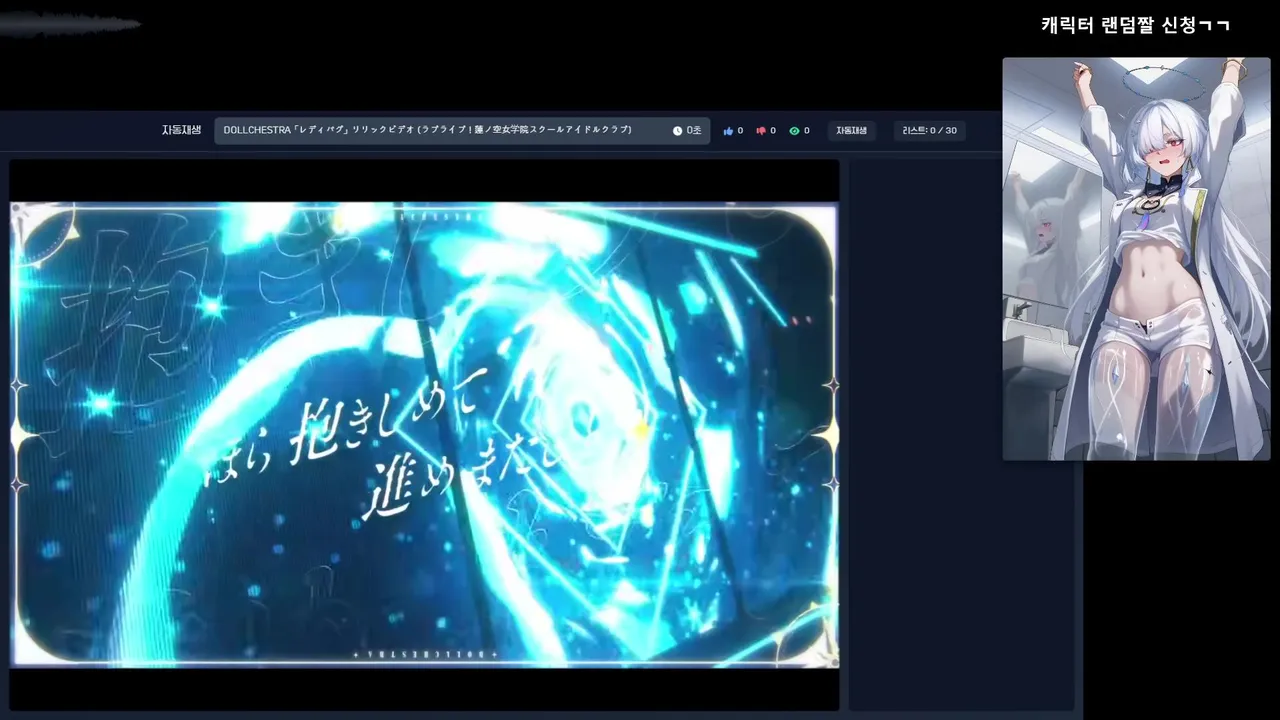Click the anime character image thumbnail

coord(1136,259)
